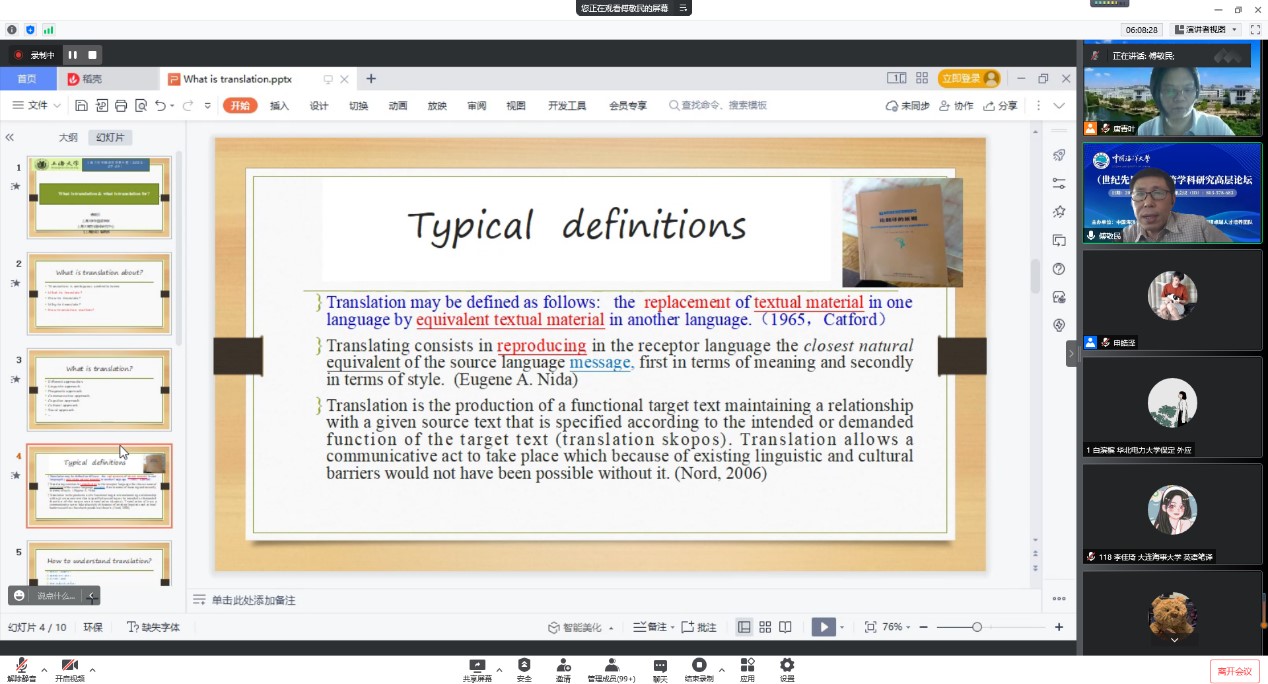Click the 邀请 invite icon

564,670
